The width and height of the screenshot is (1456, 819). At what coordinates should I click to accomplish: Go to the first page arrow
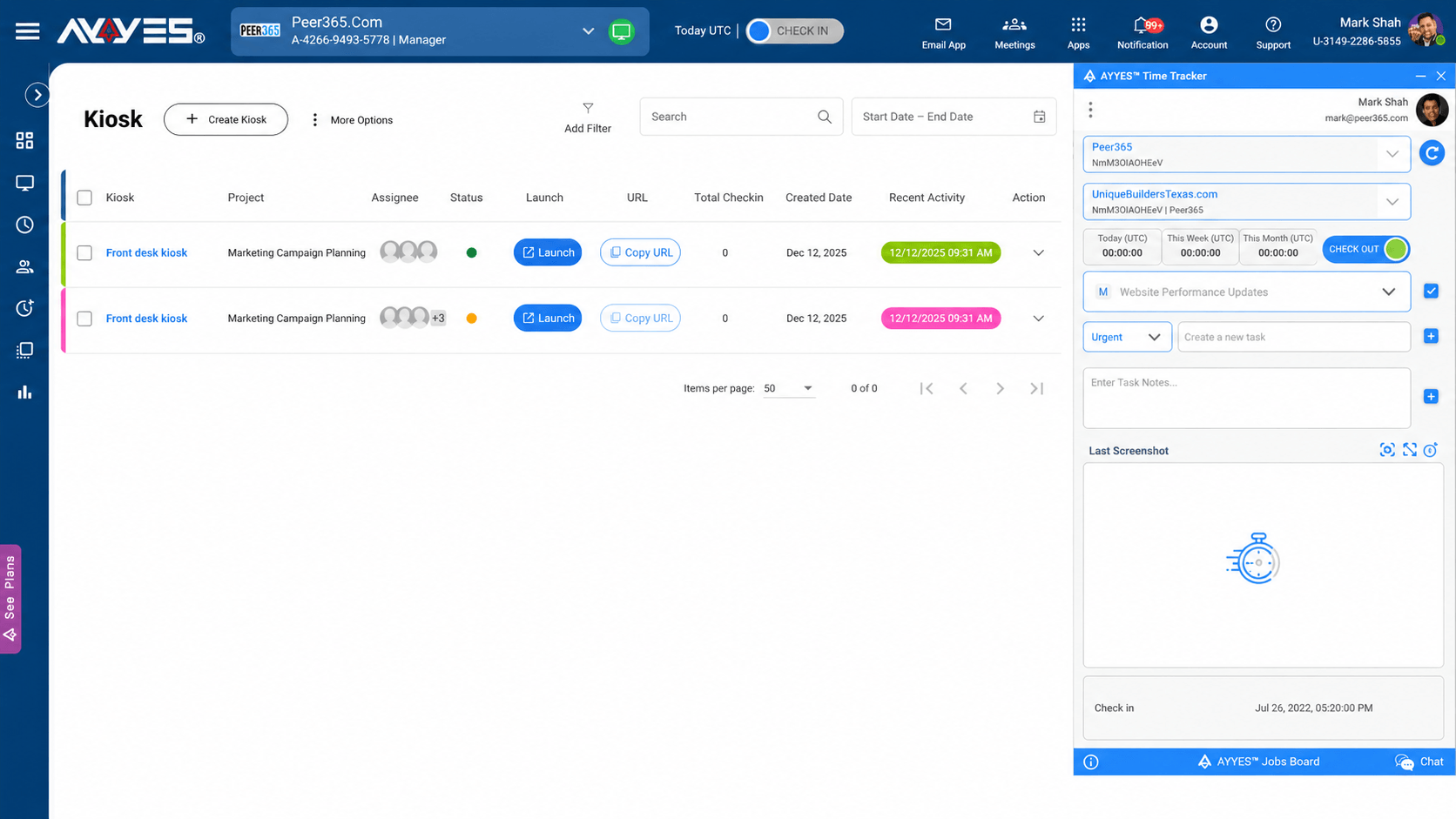tap(927, 388)
